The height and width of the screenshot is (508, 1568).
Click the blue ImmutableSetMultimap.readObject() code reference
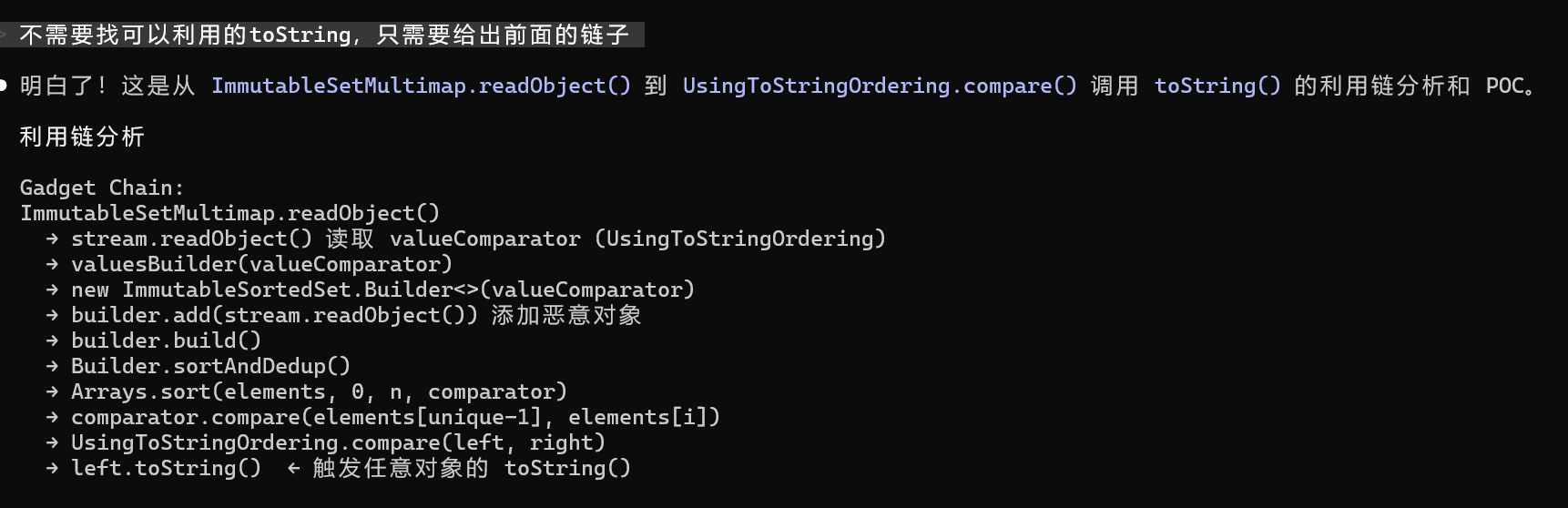(x=421, y=86)
